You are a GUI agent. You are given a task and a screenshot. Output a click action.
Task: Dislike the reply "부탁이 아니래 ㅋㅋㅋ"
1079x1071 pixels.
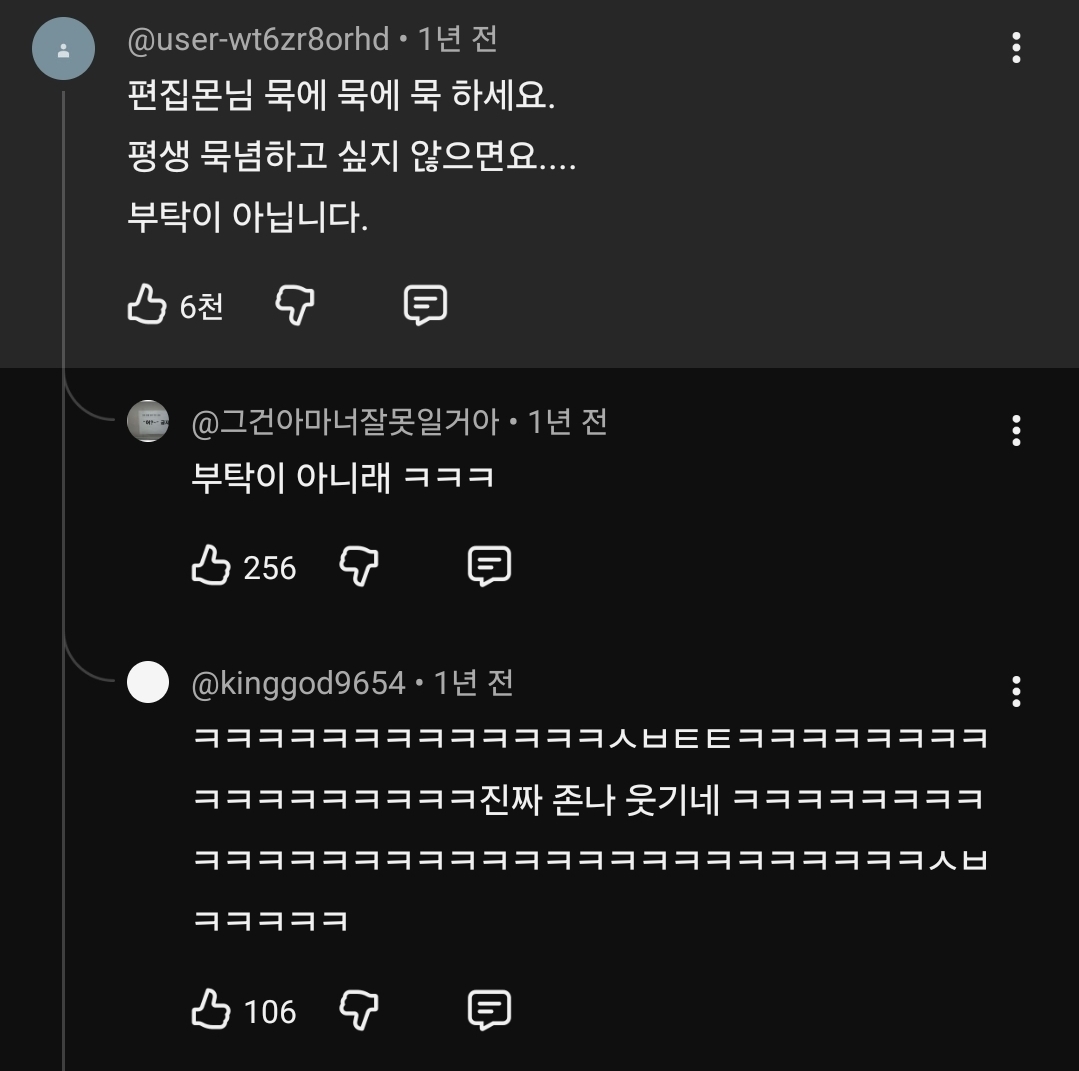point(359,566)
